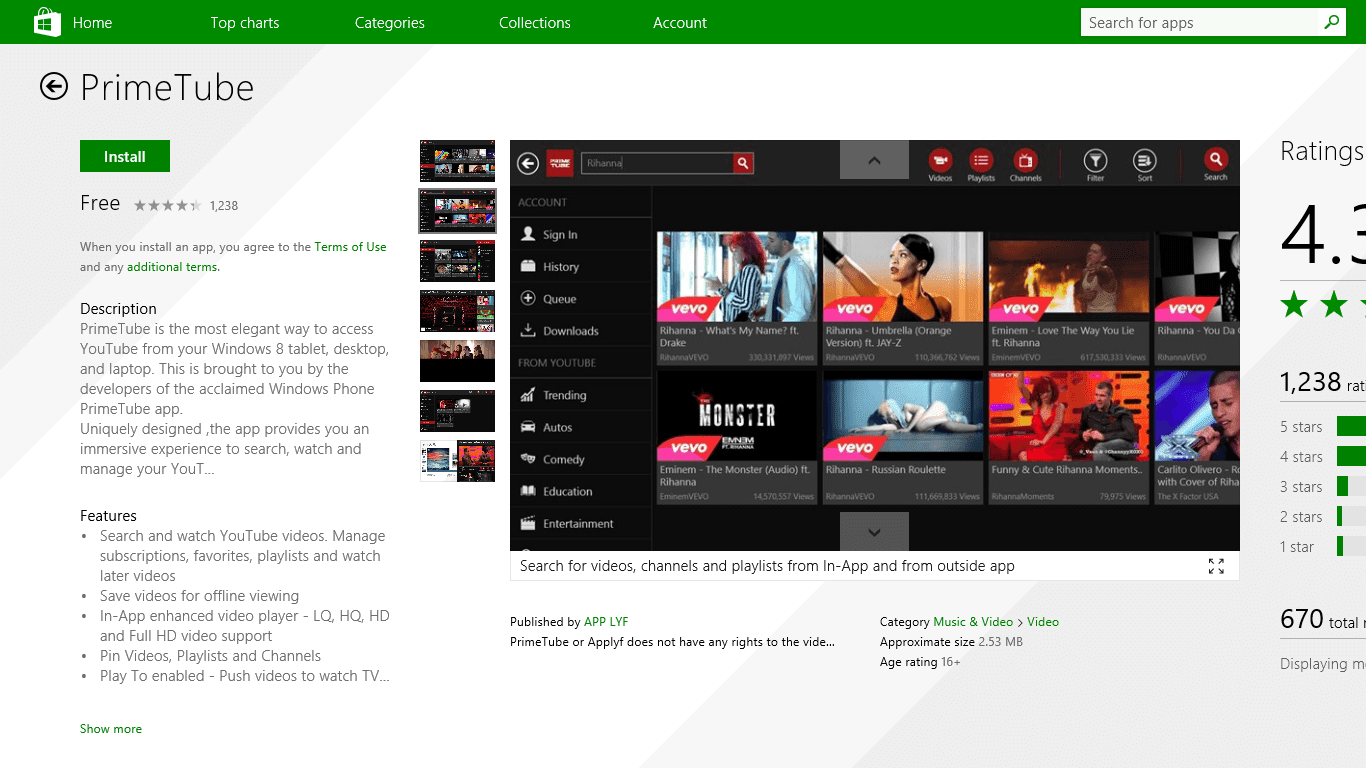Browse the Categories section

390,22
